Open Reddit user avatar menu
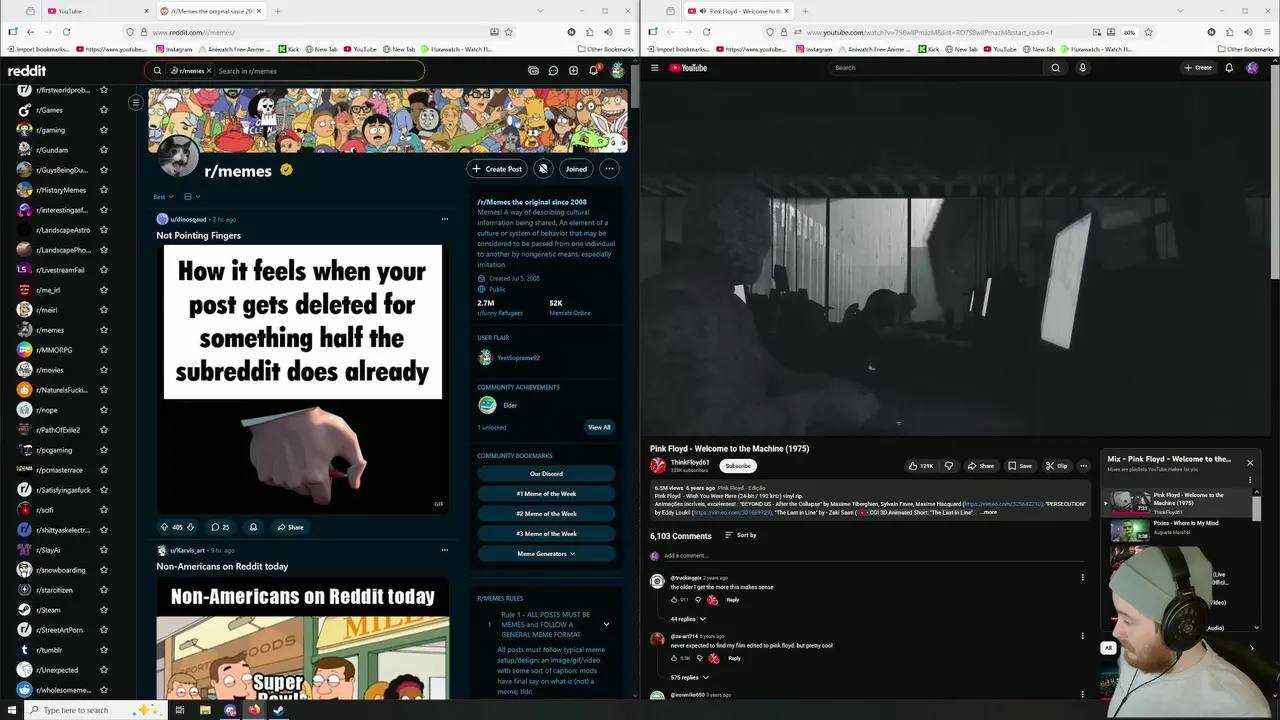Image resolution: width=1280 pixels, height=720 pixels. [x=617, y=71]
